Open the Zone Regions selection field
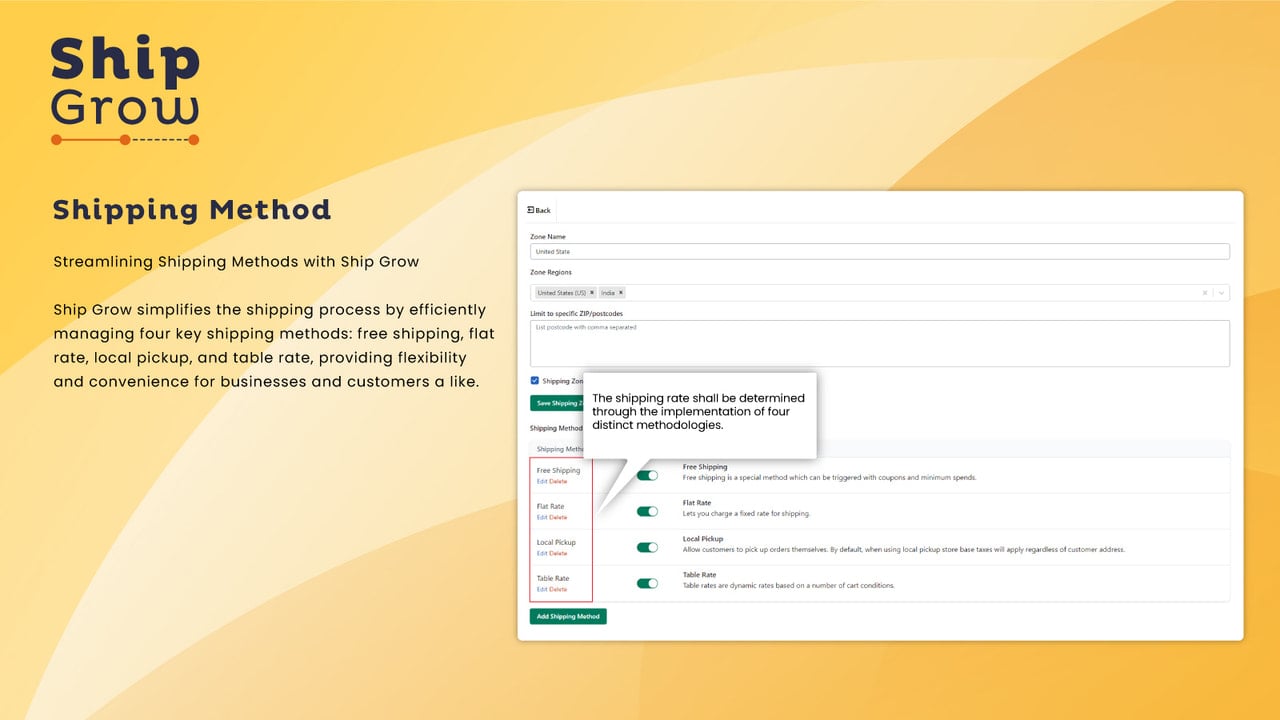Viewport: 1280px width, 720px height. point(880,293)
